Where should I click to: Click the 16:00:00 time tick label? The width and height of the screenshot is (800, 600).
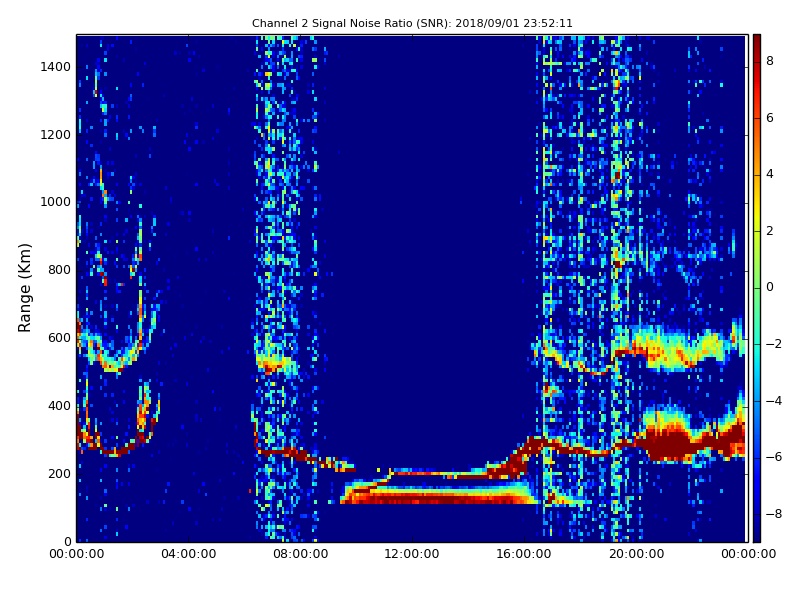point(524,554)
